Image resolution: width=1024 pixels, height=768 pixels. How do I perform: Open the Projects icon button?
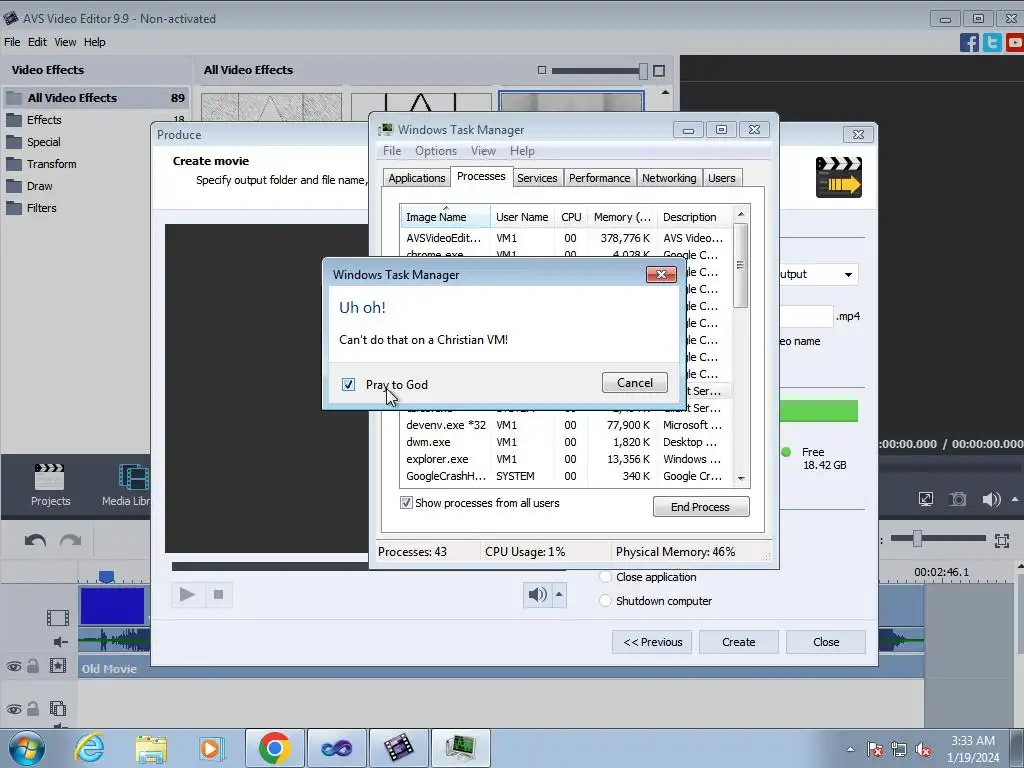(x=50, y=485)
